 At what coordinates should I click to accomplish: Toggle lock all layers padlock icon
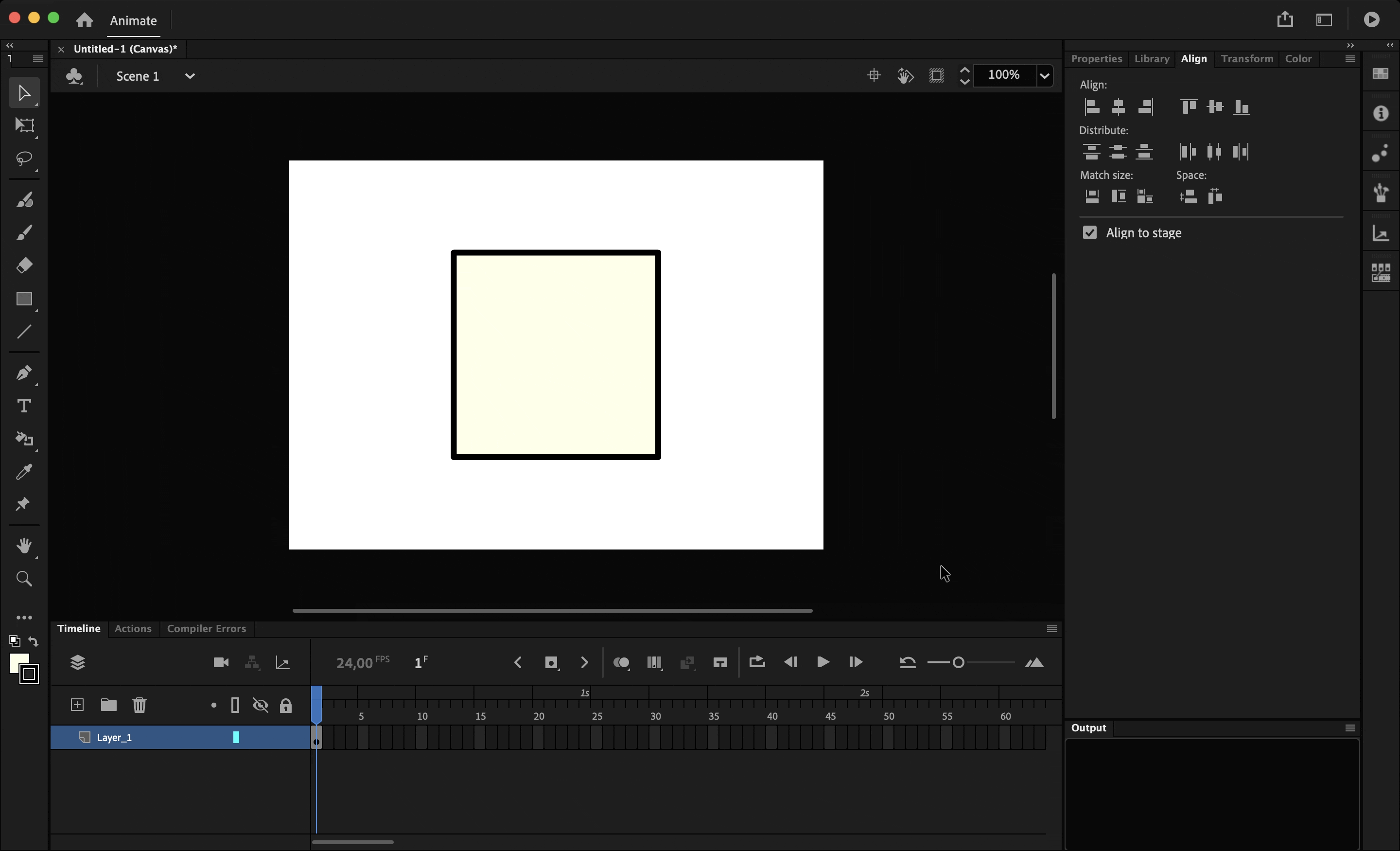coord(286,706)
